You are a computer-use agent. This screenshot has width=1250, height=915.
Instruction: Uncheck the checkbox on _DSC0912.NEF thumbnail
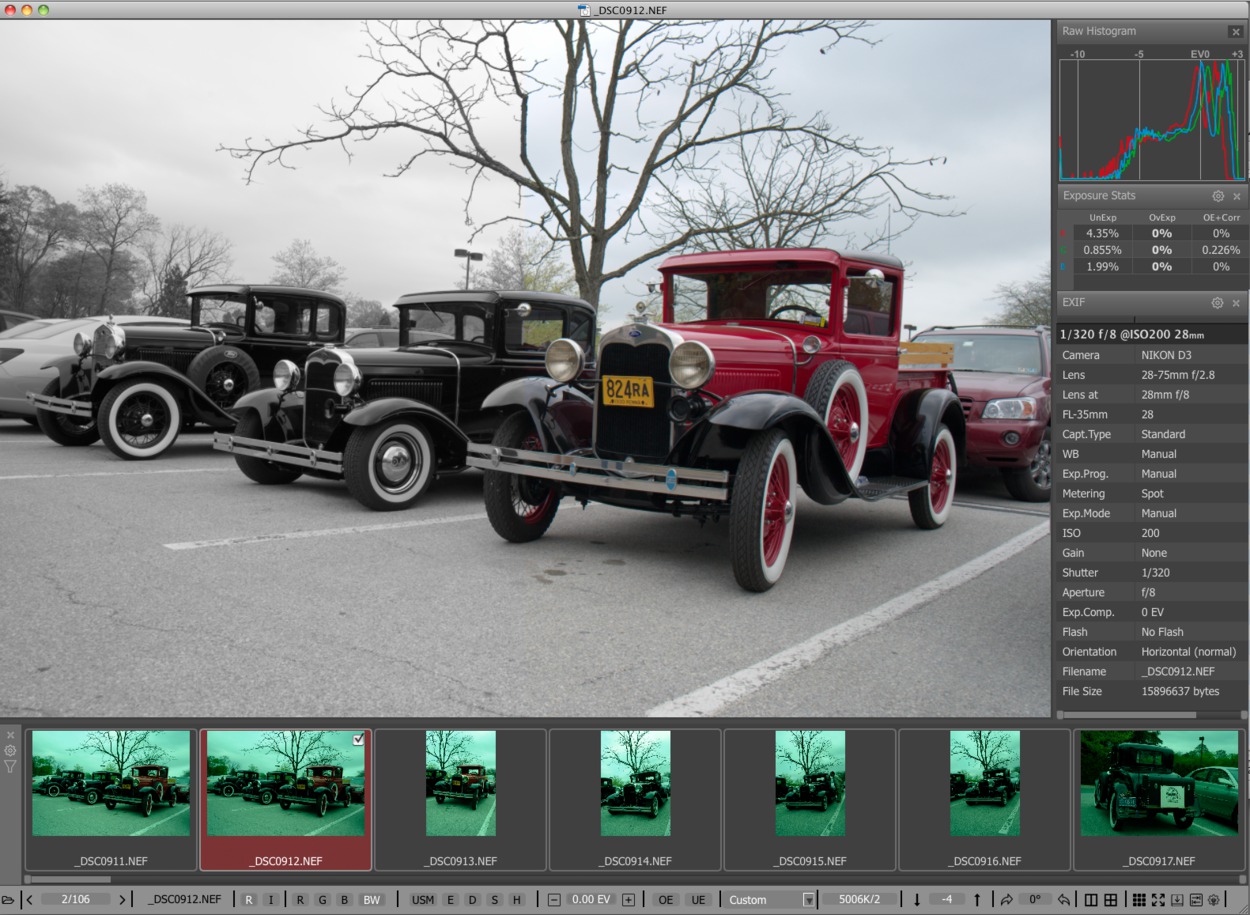[x=359, y=739]
